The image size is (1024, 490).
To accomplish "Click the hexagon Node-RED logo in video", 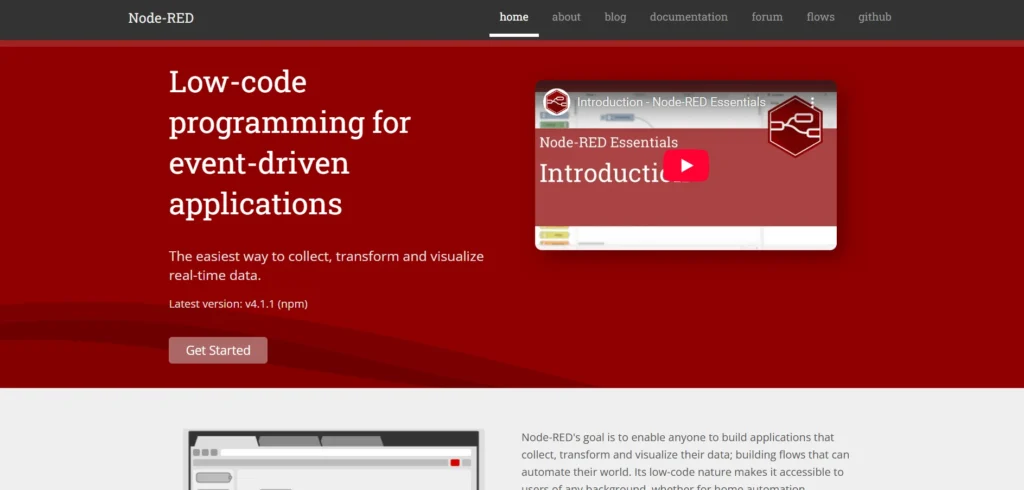I will pos(795,126).
